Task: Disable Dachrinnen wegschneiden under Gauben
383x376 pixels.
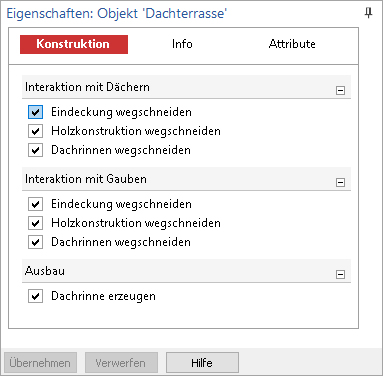Action: click(x=36, y=242)
